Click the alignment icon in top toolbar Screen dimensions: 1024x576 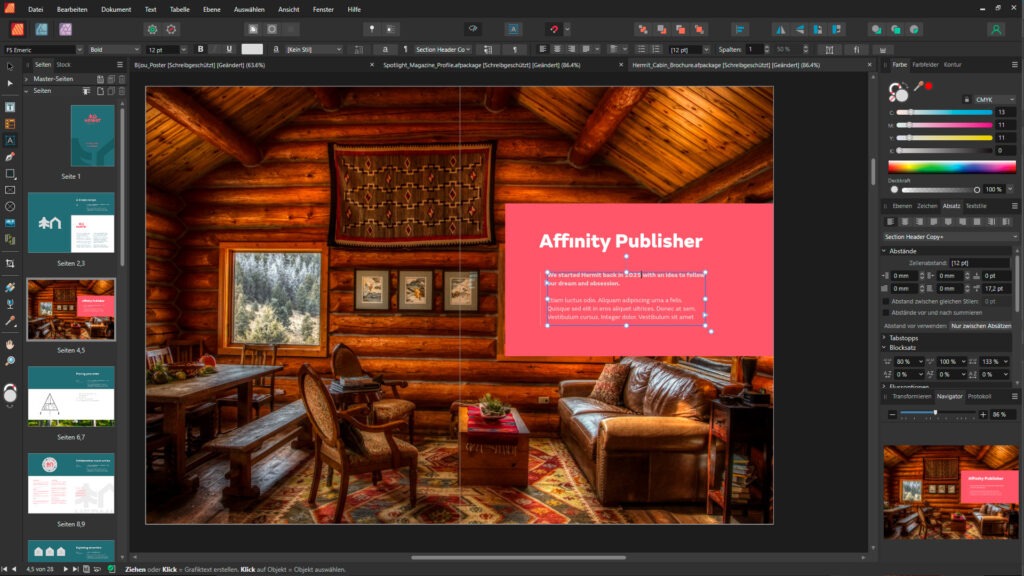[x=739, y=29]
